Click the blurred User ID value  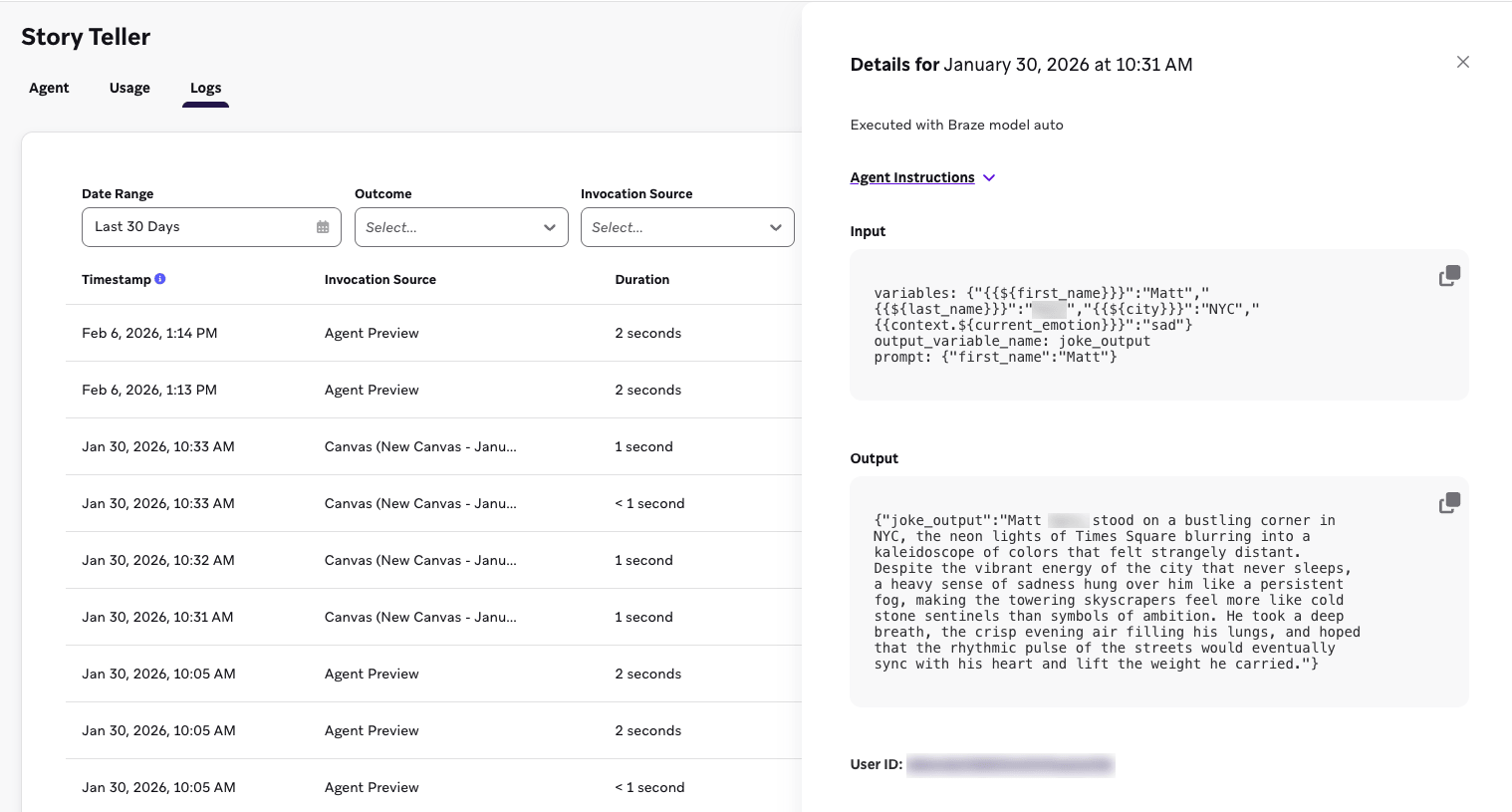coord(1009,765)
